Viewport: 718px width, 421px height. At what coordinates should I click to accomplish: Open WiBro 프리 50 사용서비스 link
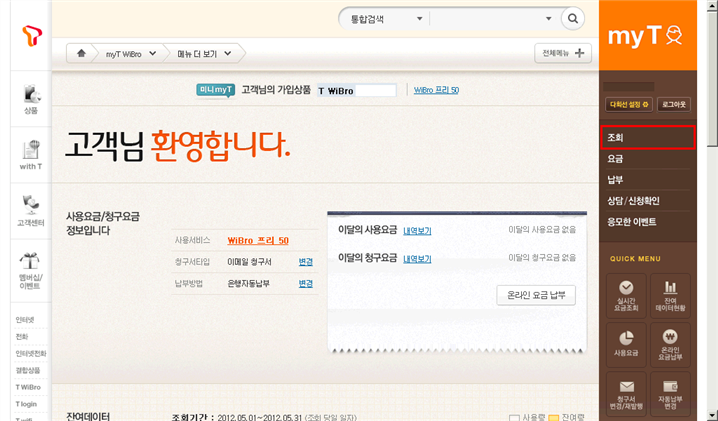click(x=258, y=241)
